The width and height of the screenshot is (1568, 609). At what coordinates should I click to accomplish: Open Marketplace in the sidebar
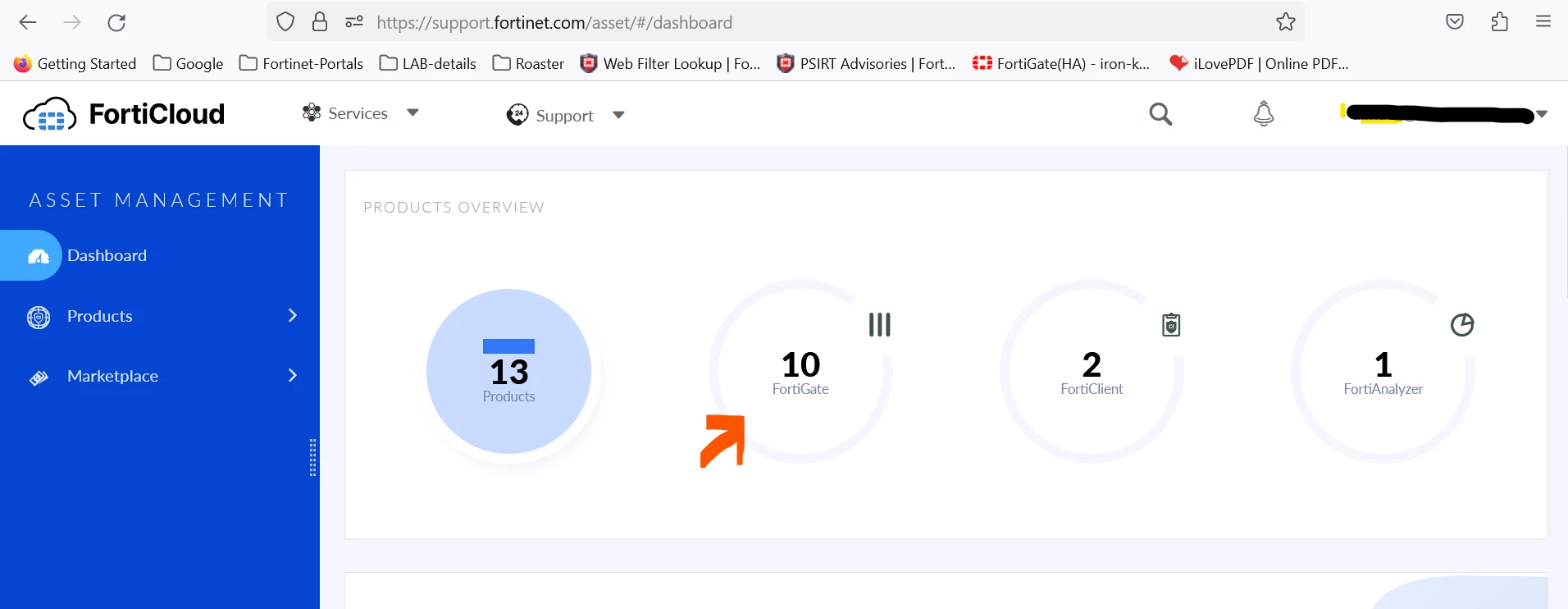click(x=112, y=376)
